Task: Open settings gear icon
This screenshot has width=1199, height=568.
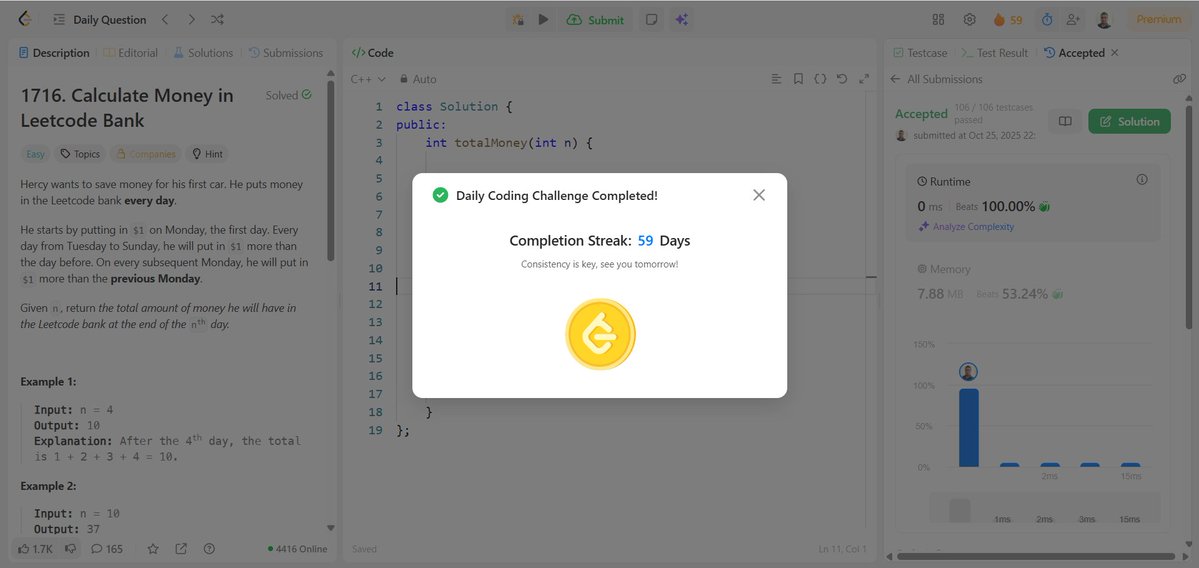Action: point(969,20)
